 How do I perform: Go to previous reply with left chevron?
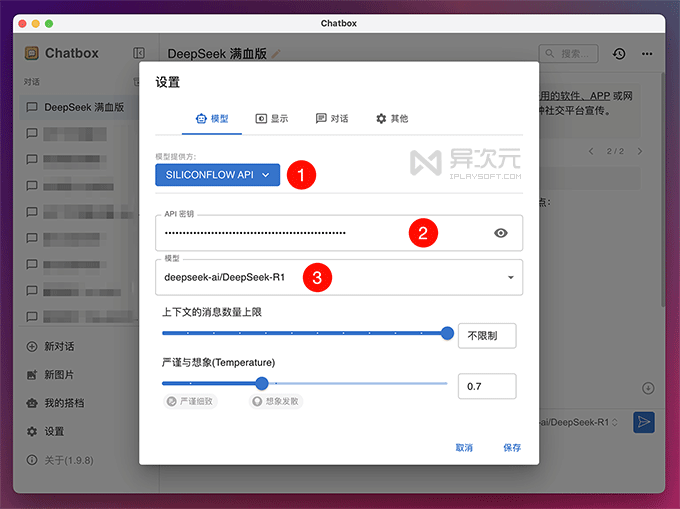point(591,151)
